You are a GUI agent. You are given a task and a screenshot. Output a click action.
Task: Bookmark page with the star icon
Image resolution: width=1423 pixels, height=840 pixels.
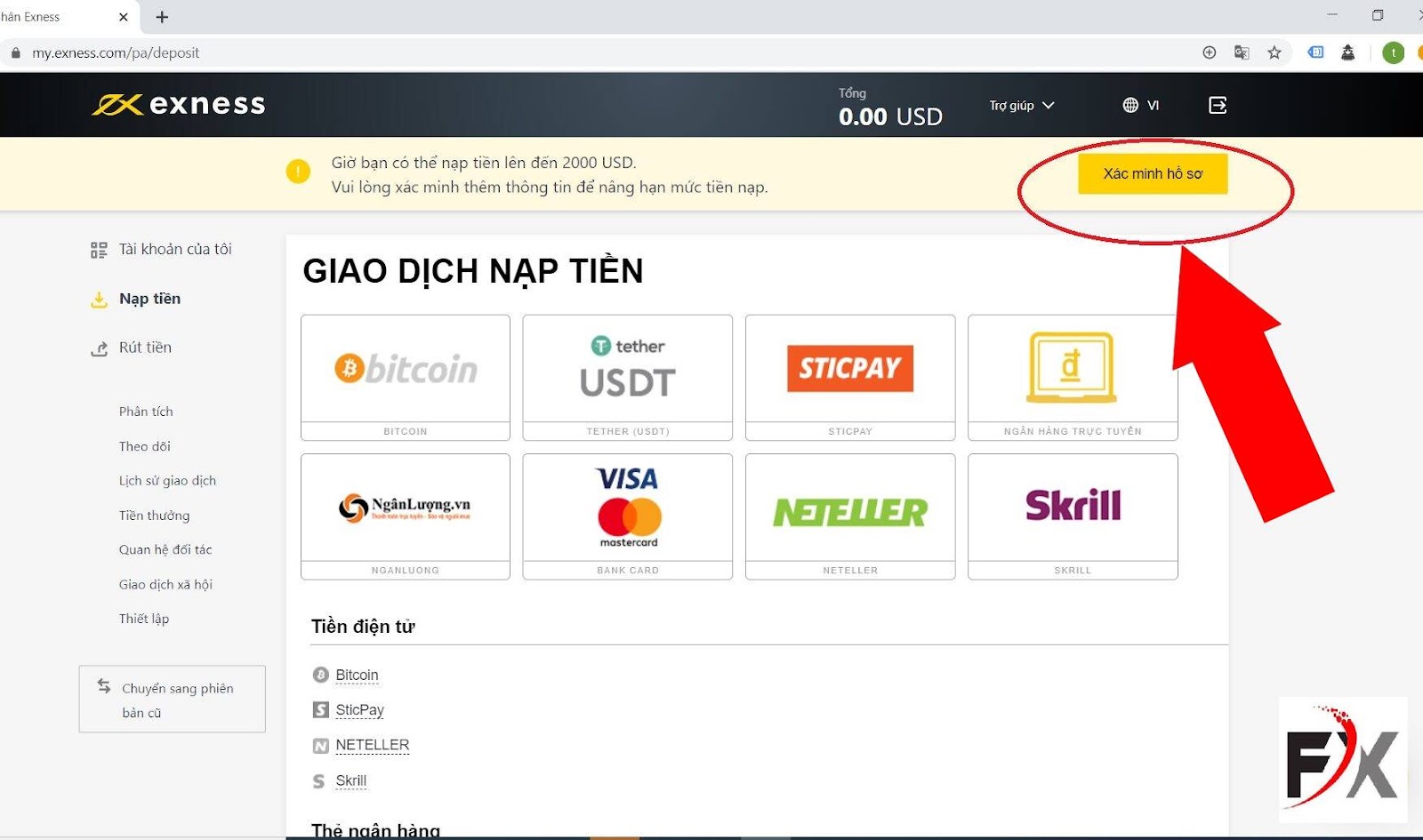(x=1274, y=52)
